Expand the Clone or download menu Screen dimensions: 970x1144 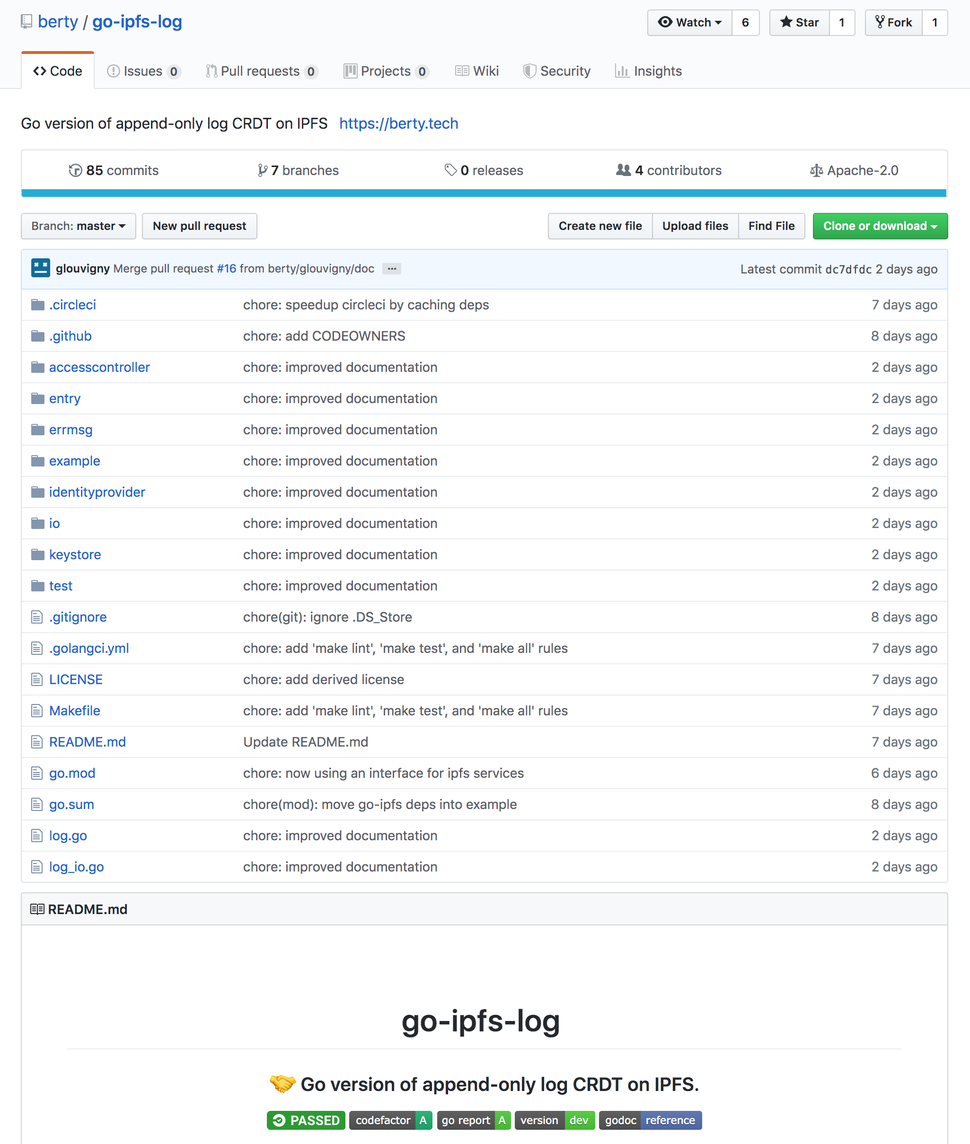pos(880,226)
